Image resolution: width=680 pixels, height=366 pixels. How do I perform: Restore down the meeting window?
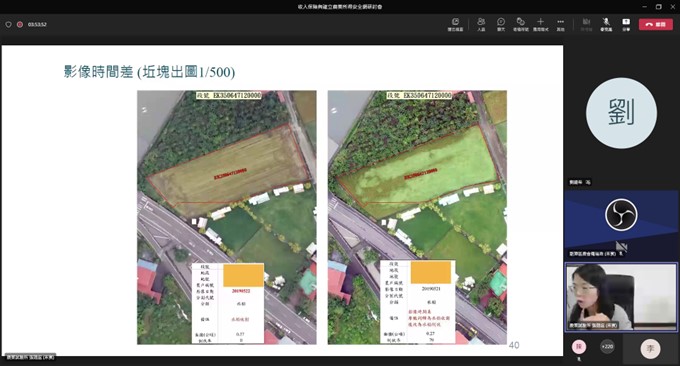[x=659, y=7]
